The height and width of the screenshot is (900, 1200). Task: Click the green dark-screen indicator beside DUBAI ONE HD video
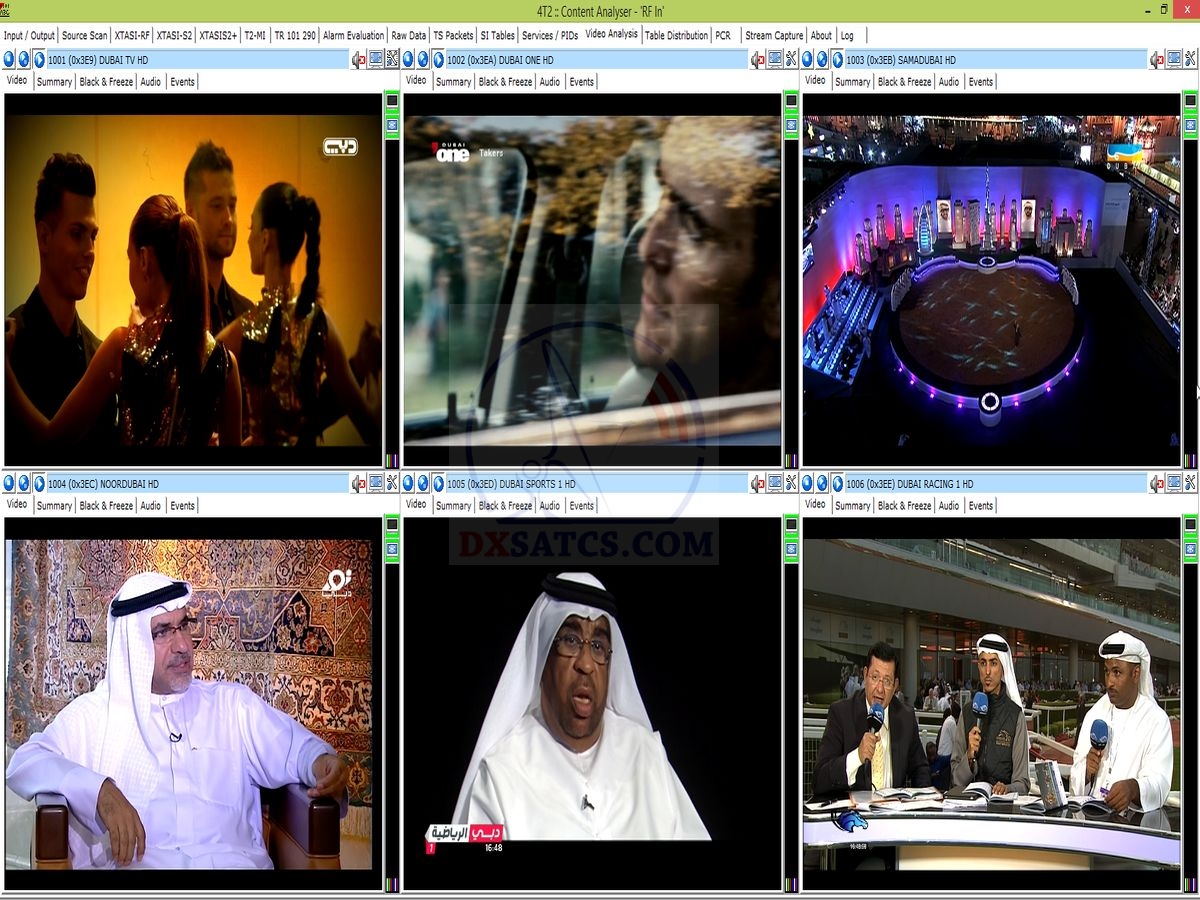pyautogui.click(x=791, y=102)
